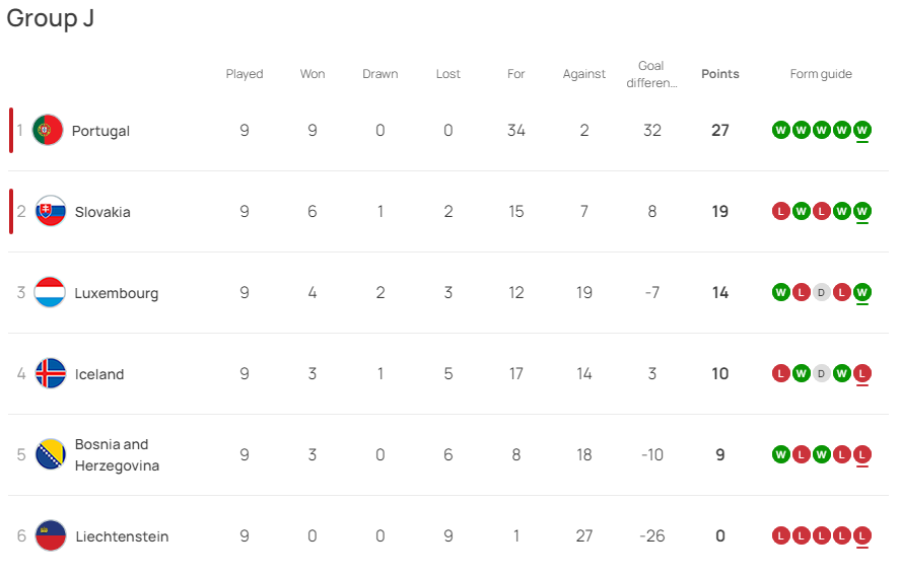Click Luxembourg's grey draw form badge
The height and width of the screenshot is (575, 900).
tap(821, 293)
